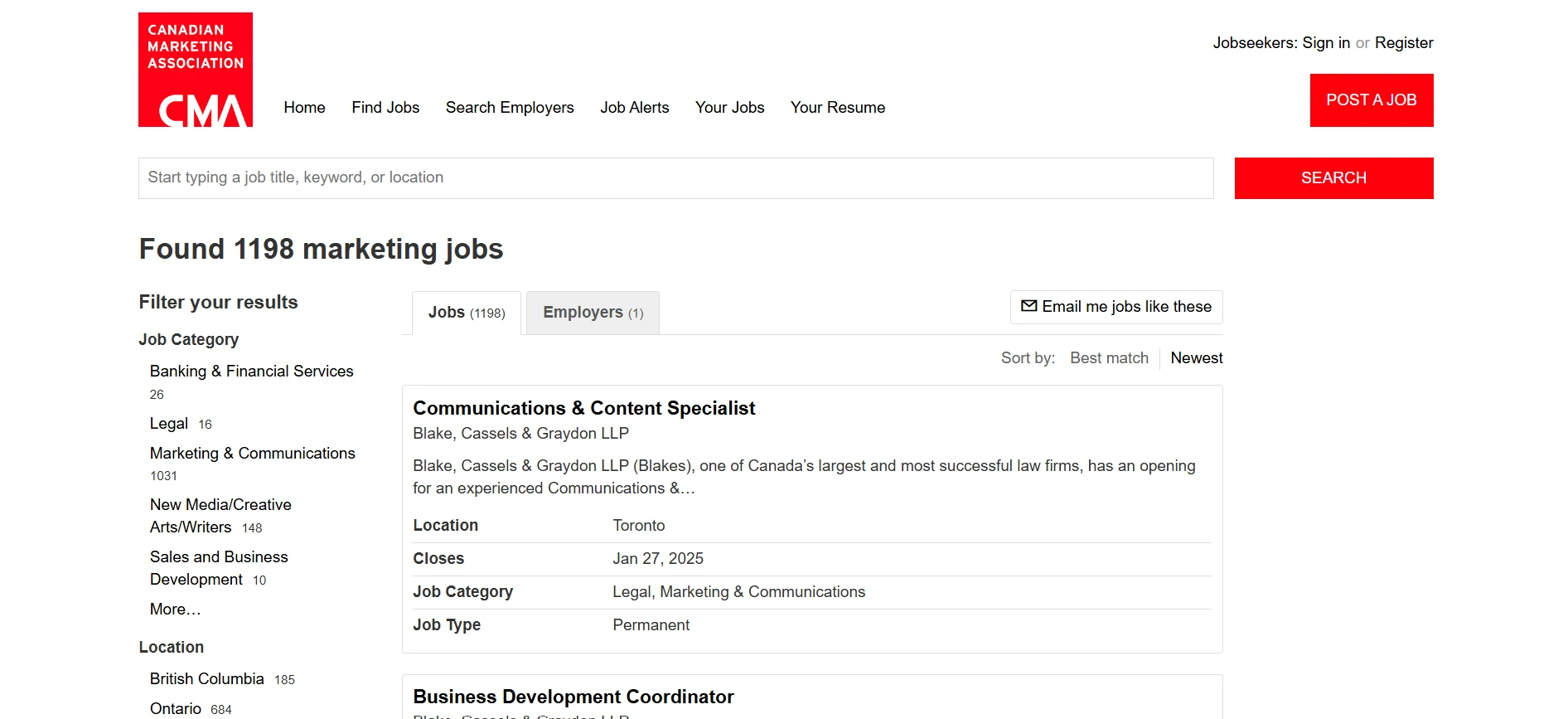Switch to the Employers (1) tab
Screen dimensions: 1568x719
(x=593, y=313)
